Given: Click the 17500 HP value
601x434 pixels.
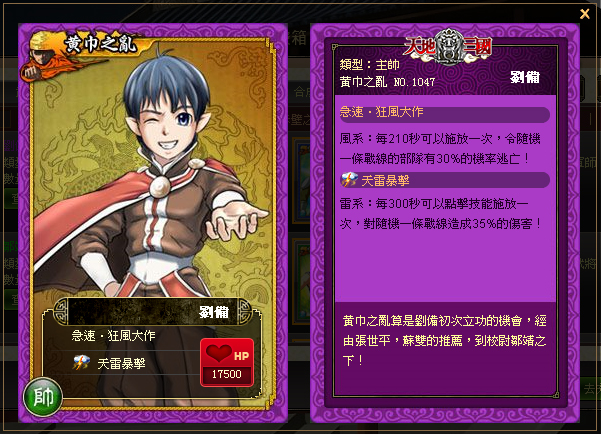Looking at the screenshot, I should click(x=227, y=374).
